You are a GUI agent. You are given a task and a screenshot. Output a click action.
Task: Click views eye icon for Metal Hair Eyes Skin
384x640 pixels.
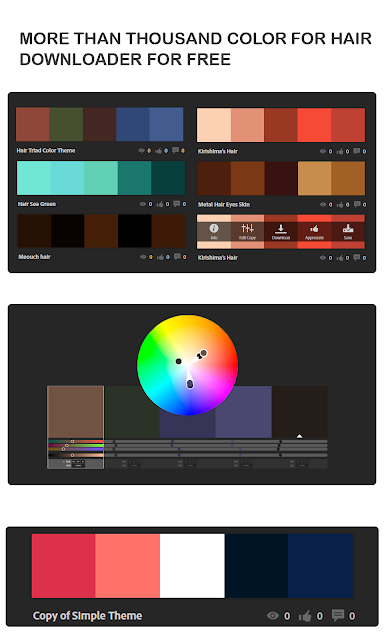pos(323,204)
